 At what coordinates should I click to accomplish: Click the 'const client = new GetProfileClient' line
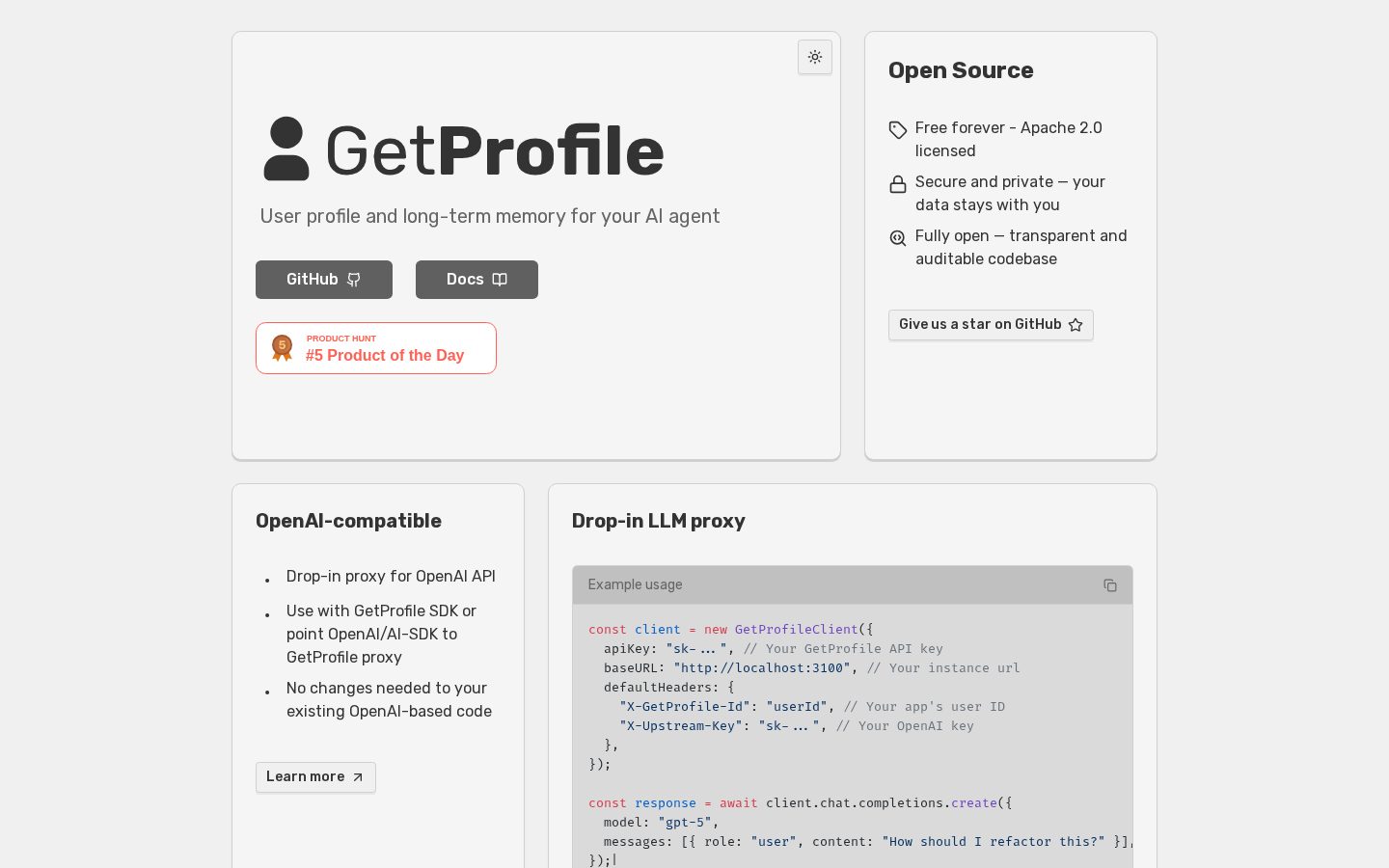tap(731, 629)
